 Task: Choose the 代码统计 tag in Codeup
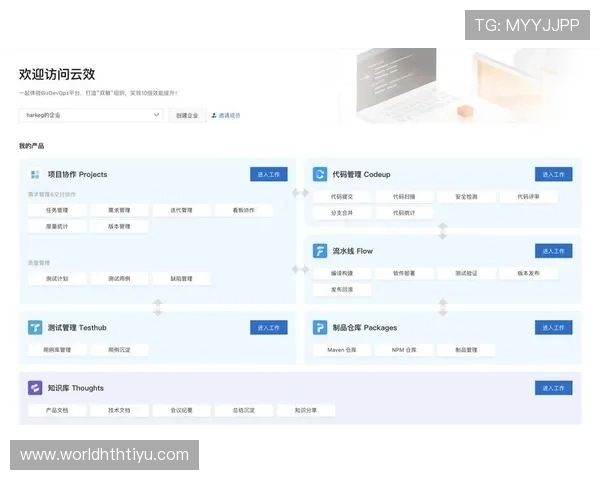pos(404,213)
